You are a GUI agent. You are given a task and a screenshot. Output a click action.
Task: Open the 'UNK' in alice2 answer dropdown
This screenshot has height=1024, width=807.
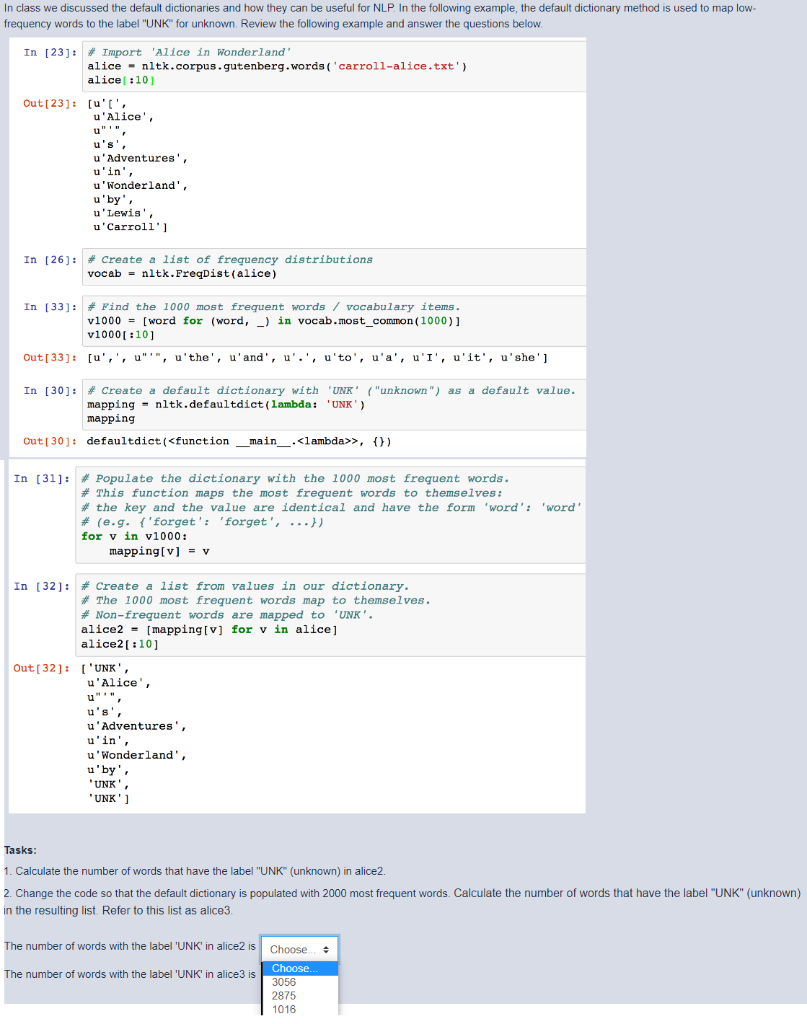point(300,948)
